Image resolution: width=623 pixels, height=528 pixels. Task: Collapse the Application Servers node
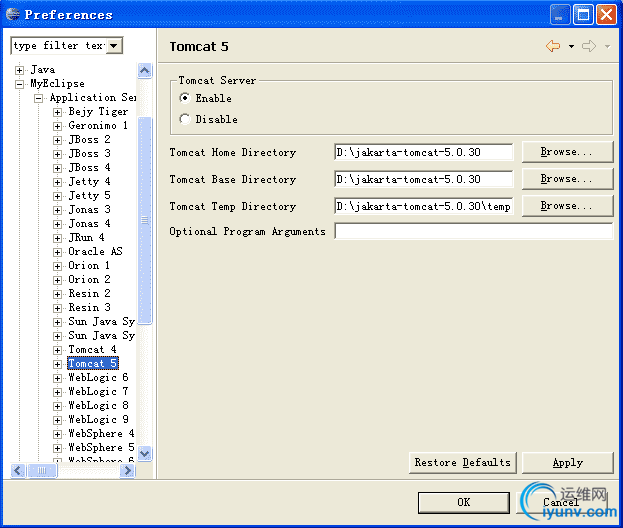tap(38, 98)
